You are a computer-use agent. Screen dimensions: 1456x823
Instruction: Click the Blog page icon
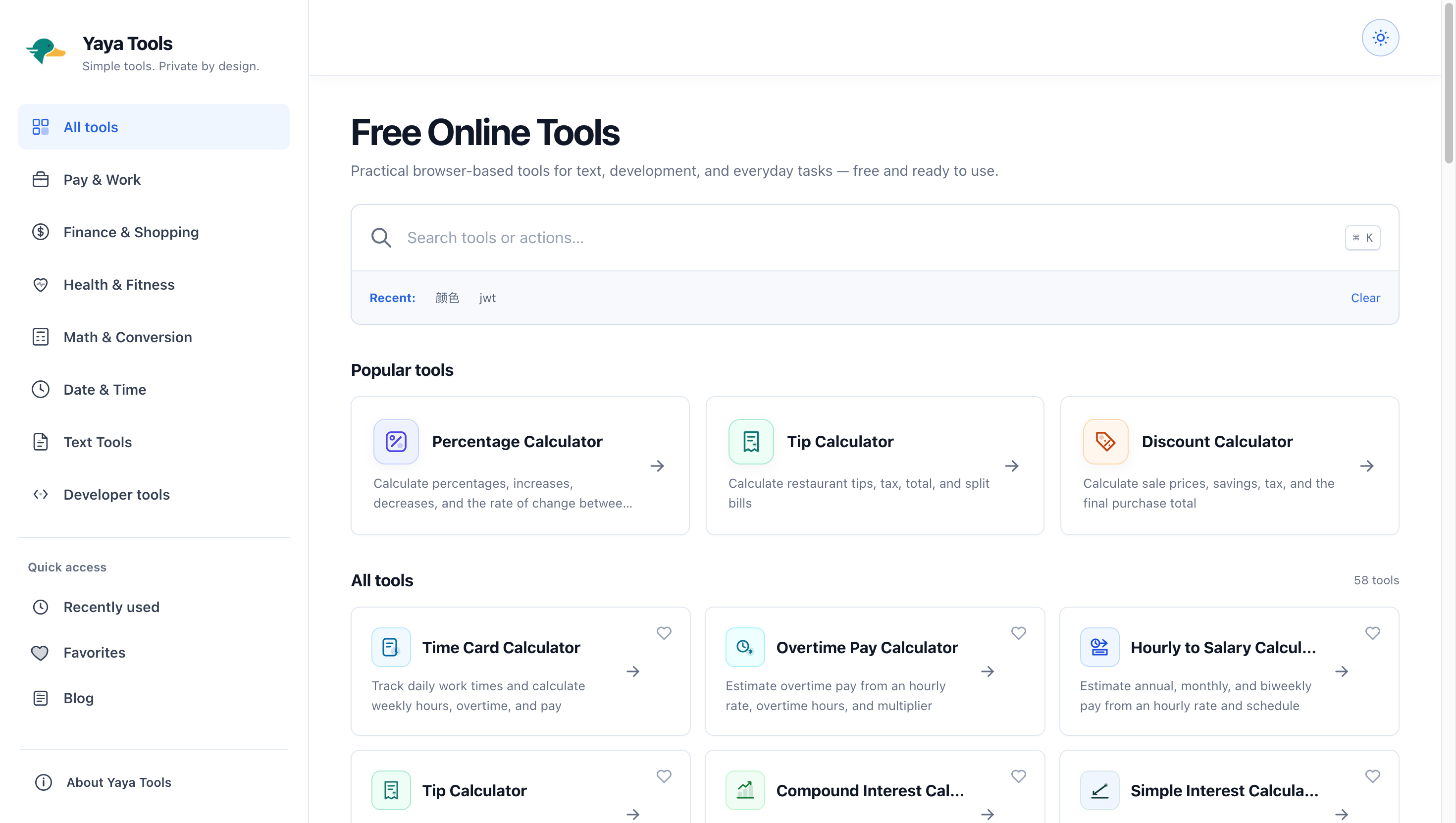(41, 698)
